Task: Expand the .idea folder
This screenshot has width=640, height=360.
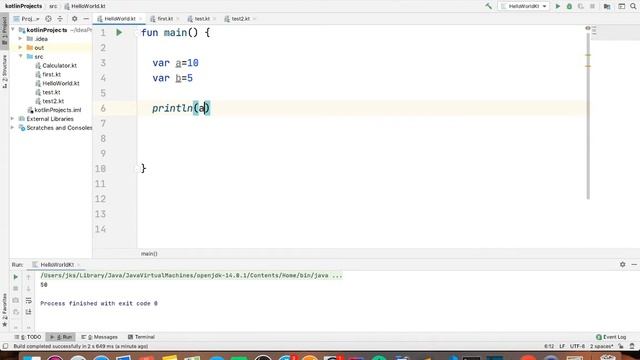Action: pyautogui.click(x=20, y=39)
